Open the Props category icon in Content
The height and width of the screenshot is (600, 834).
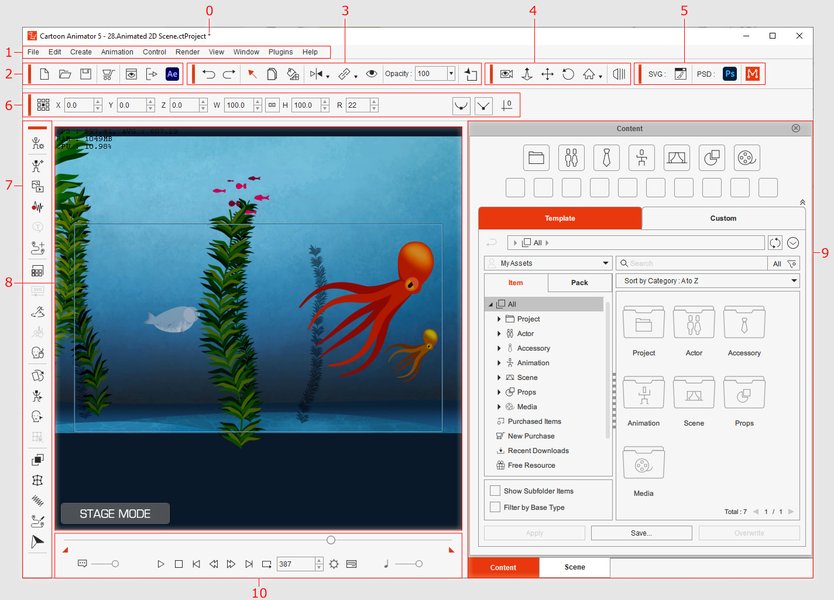click(x=712, y=157)
